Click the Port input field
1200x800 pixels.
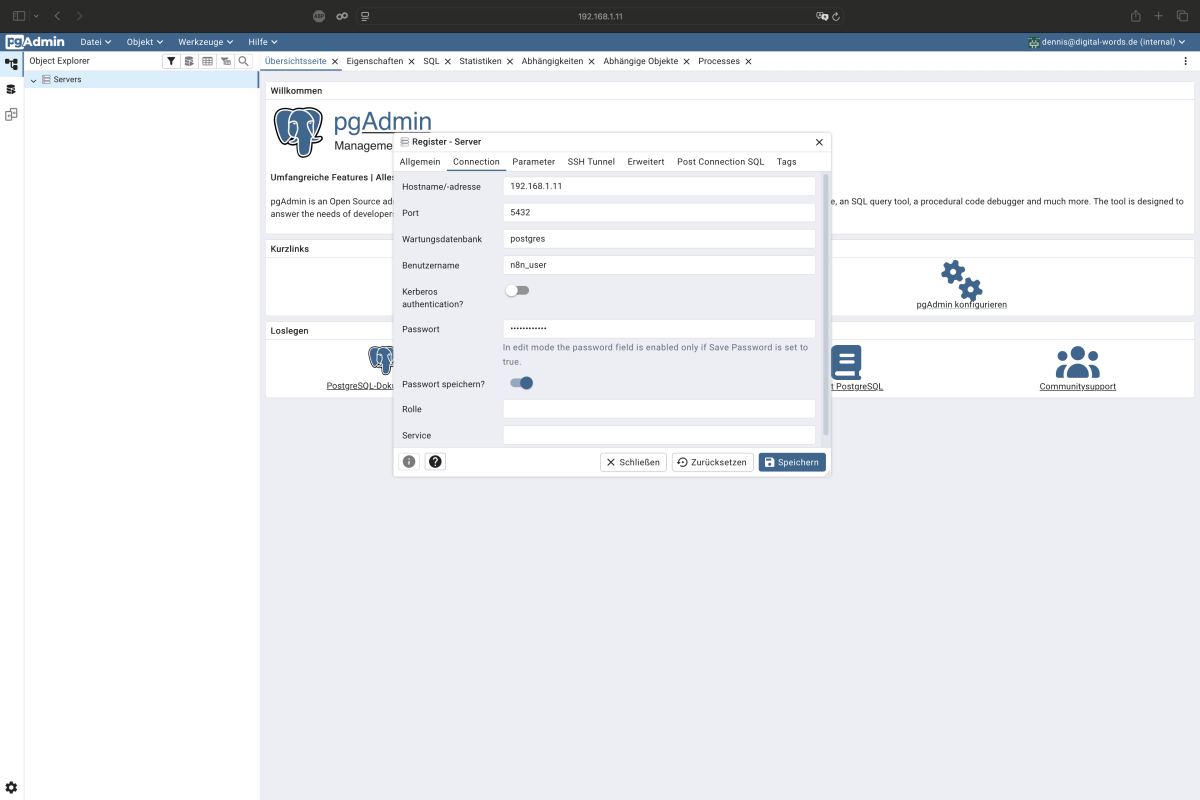click(659, 213)
